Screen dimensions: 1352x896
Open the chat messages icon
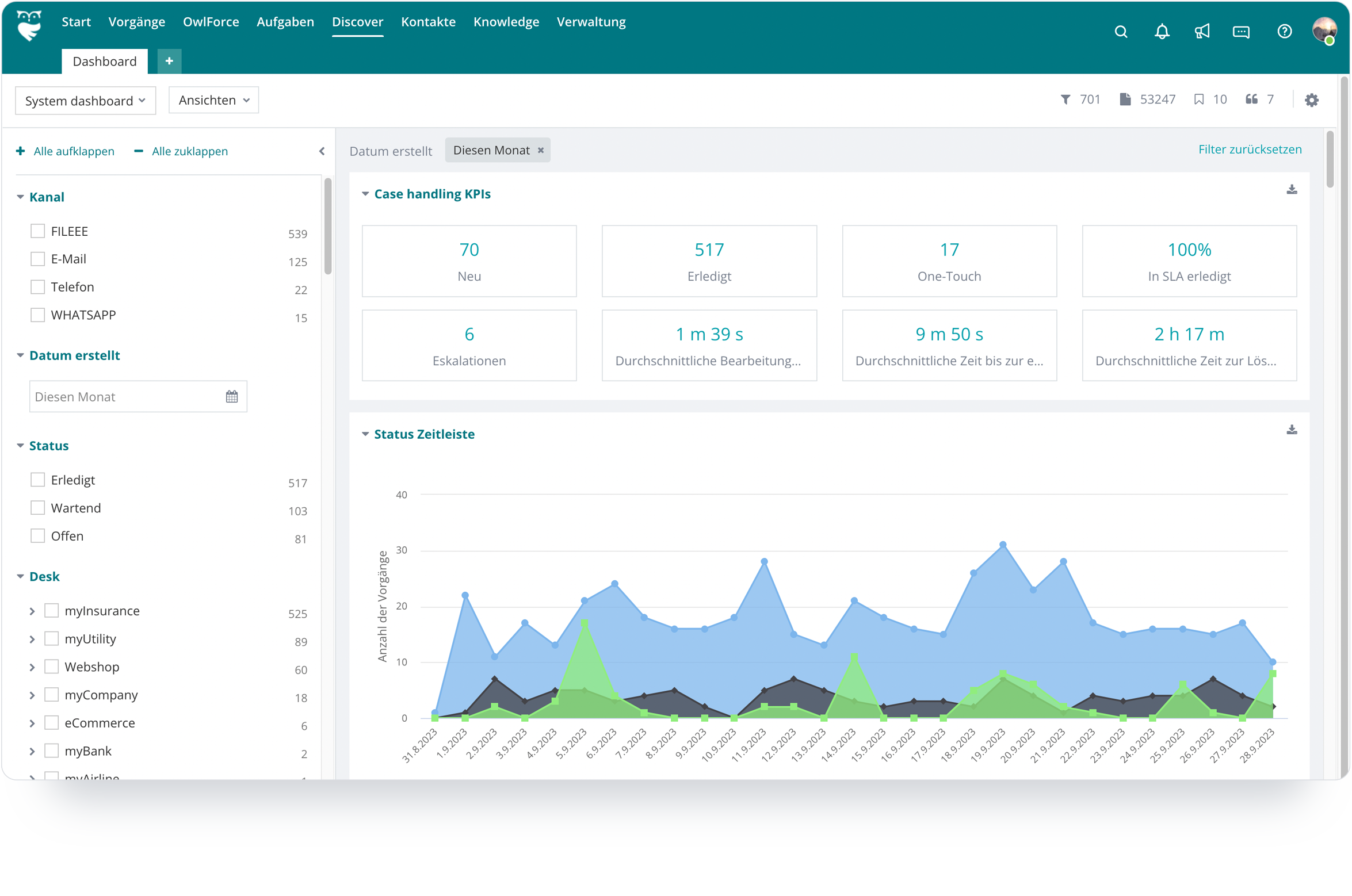pyautogui.click(x=1242, y=32)
